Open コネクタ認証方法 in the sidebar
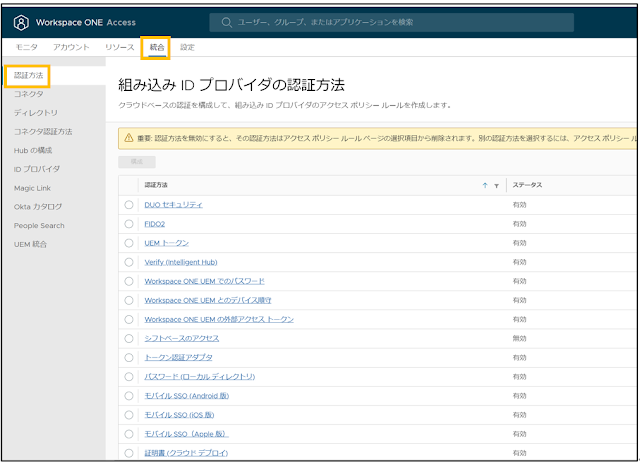 [43, 131]
